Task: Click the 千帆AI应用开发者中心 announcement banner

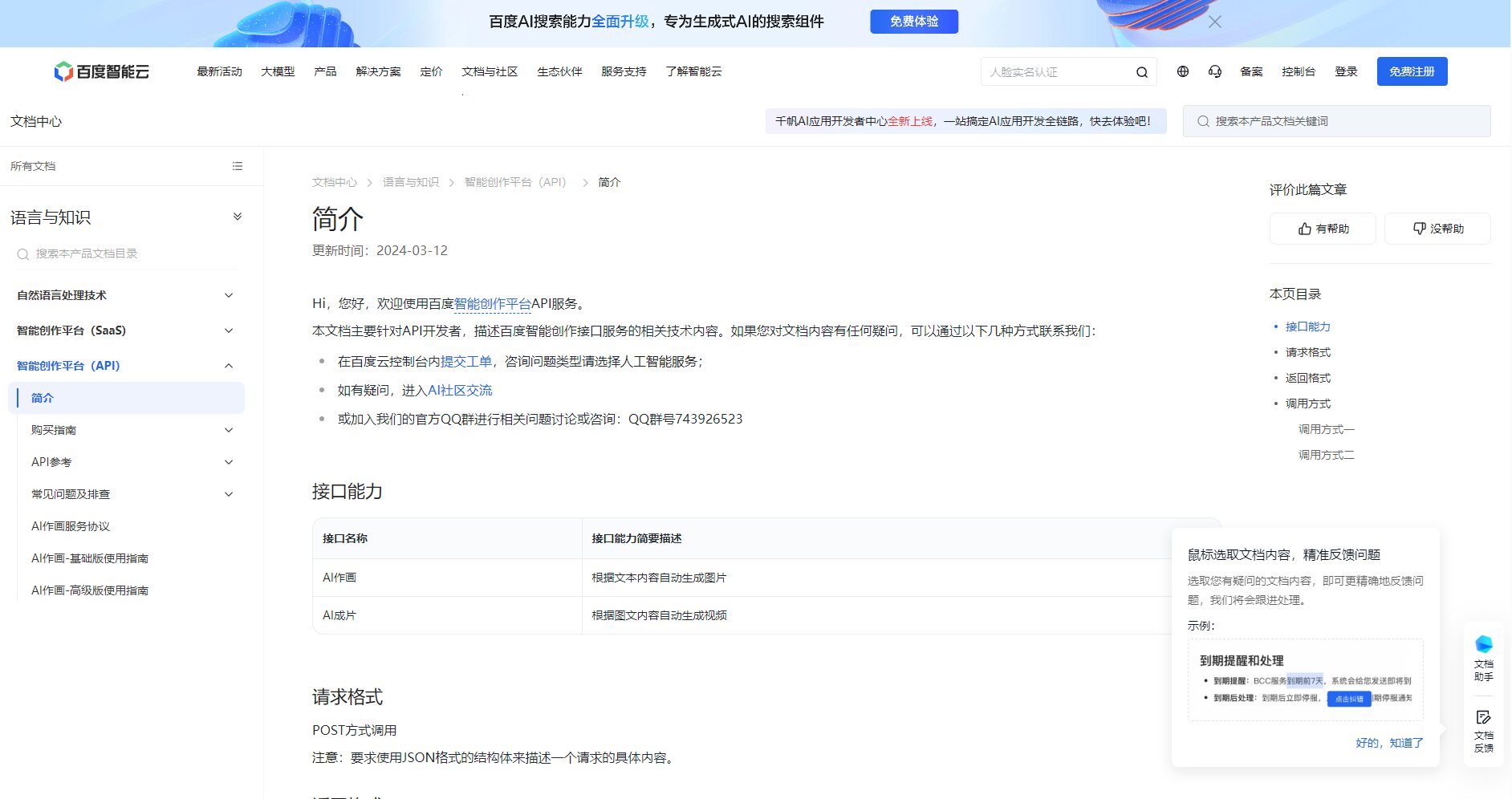Action: pyautogui.click(x=965, y=121)
